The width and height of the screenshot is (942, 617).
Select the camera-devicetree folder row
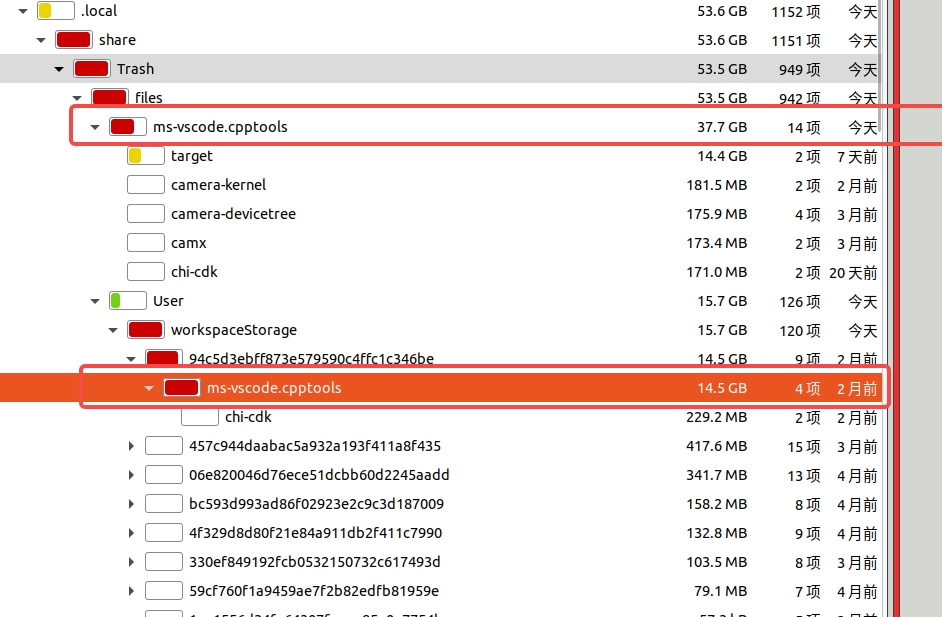tap(440, 214)
